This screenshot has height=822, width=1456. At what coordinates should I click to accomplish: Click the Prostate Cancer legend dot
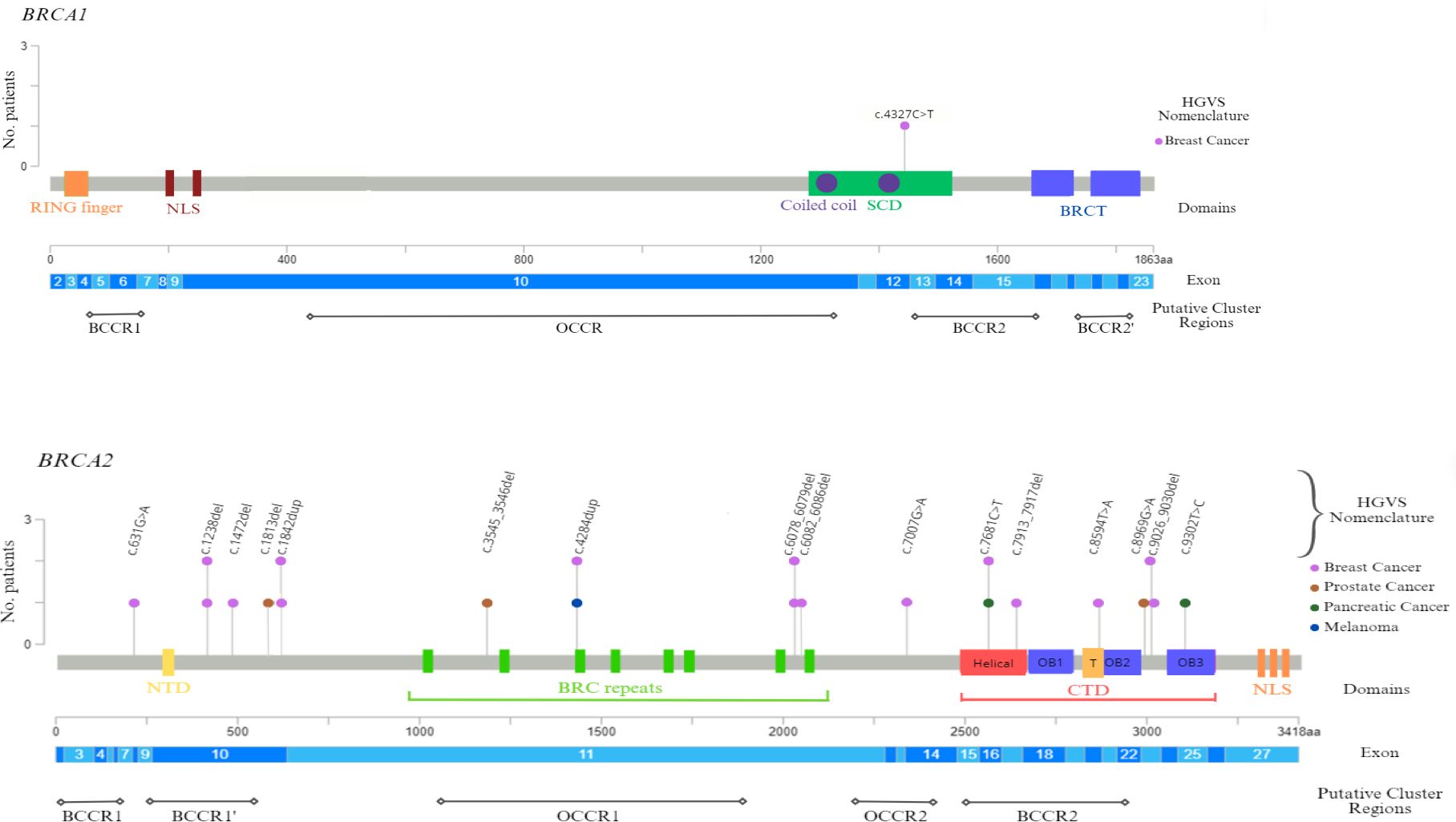click(1314, 588)
